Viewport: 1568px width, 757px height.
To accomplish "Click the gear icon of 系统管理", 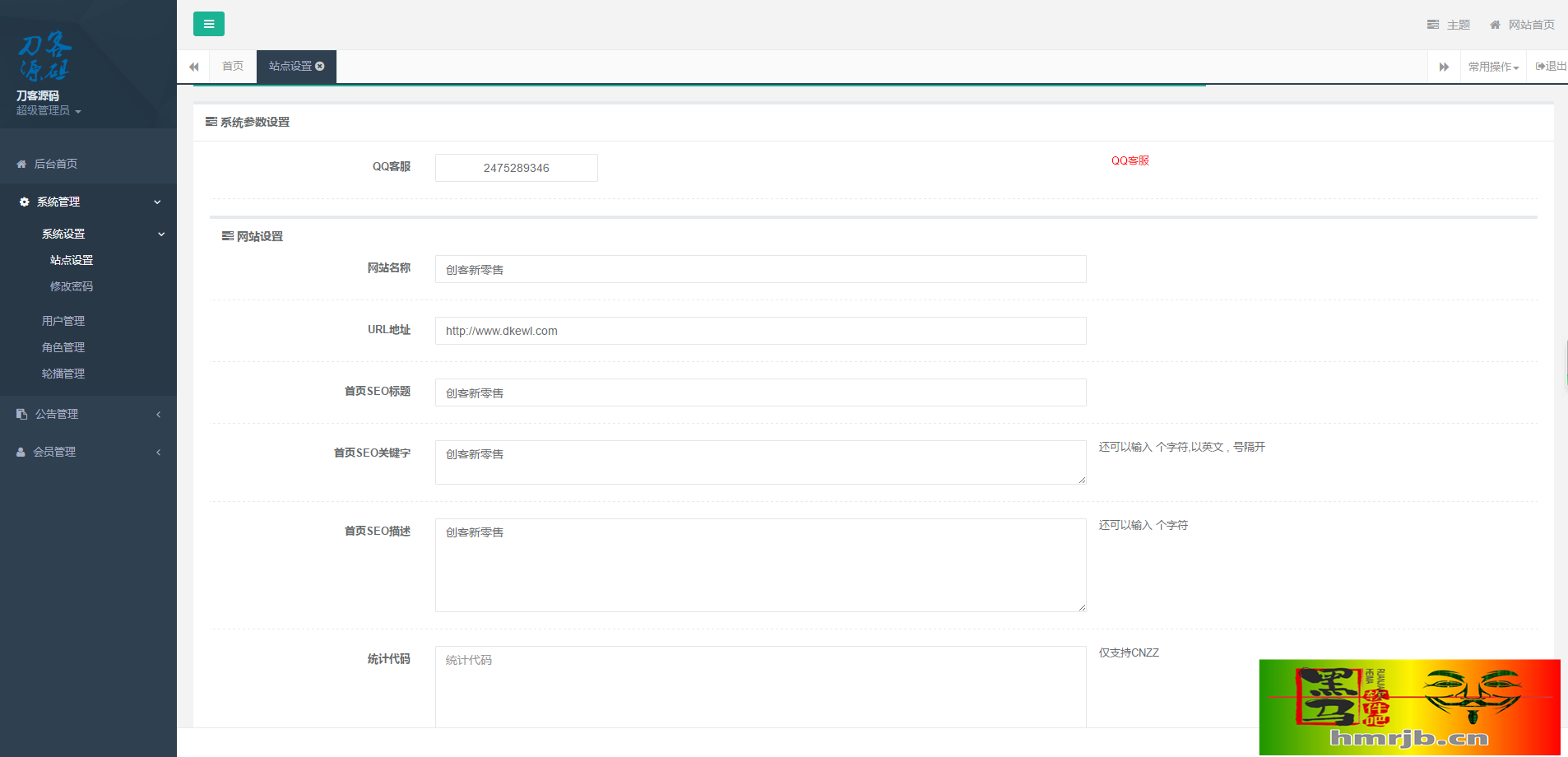I will pyautogui.click(x=24, y=202).
